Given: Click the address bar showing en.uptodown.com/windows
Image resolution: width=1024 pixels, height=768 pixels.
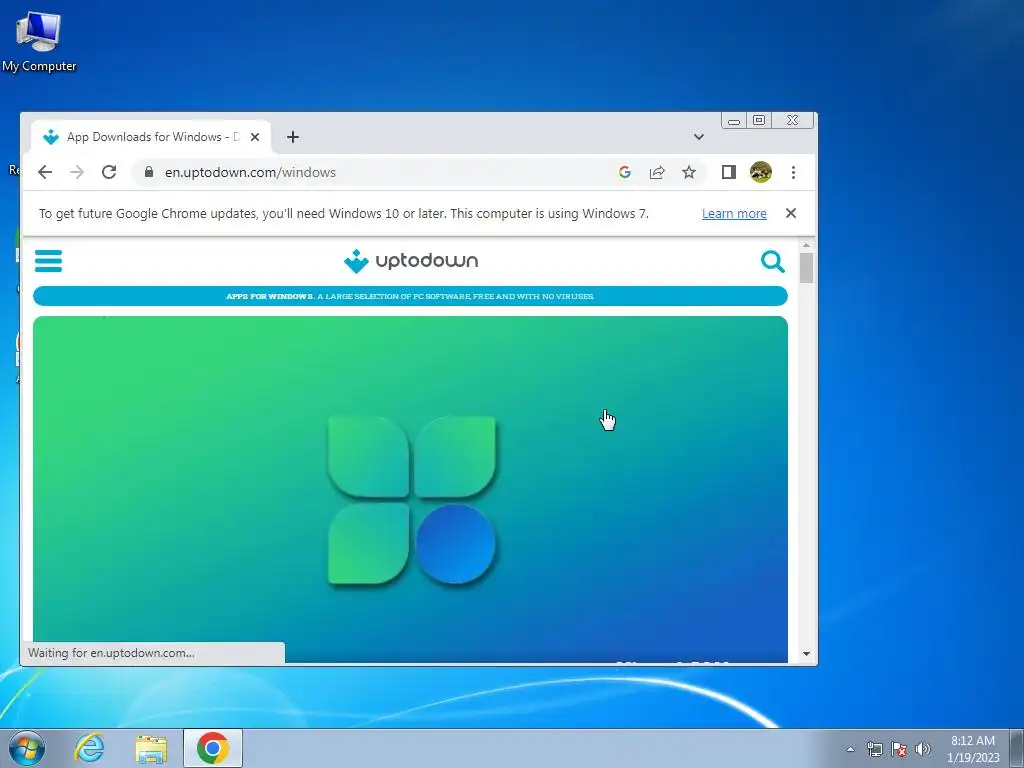Looking at the screenshot, I should [379, 172].
